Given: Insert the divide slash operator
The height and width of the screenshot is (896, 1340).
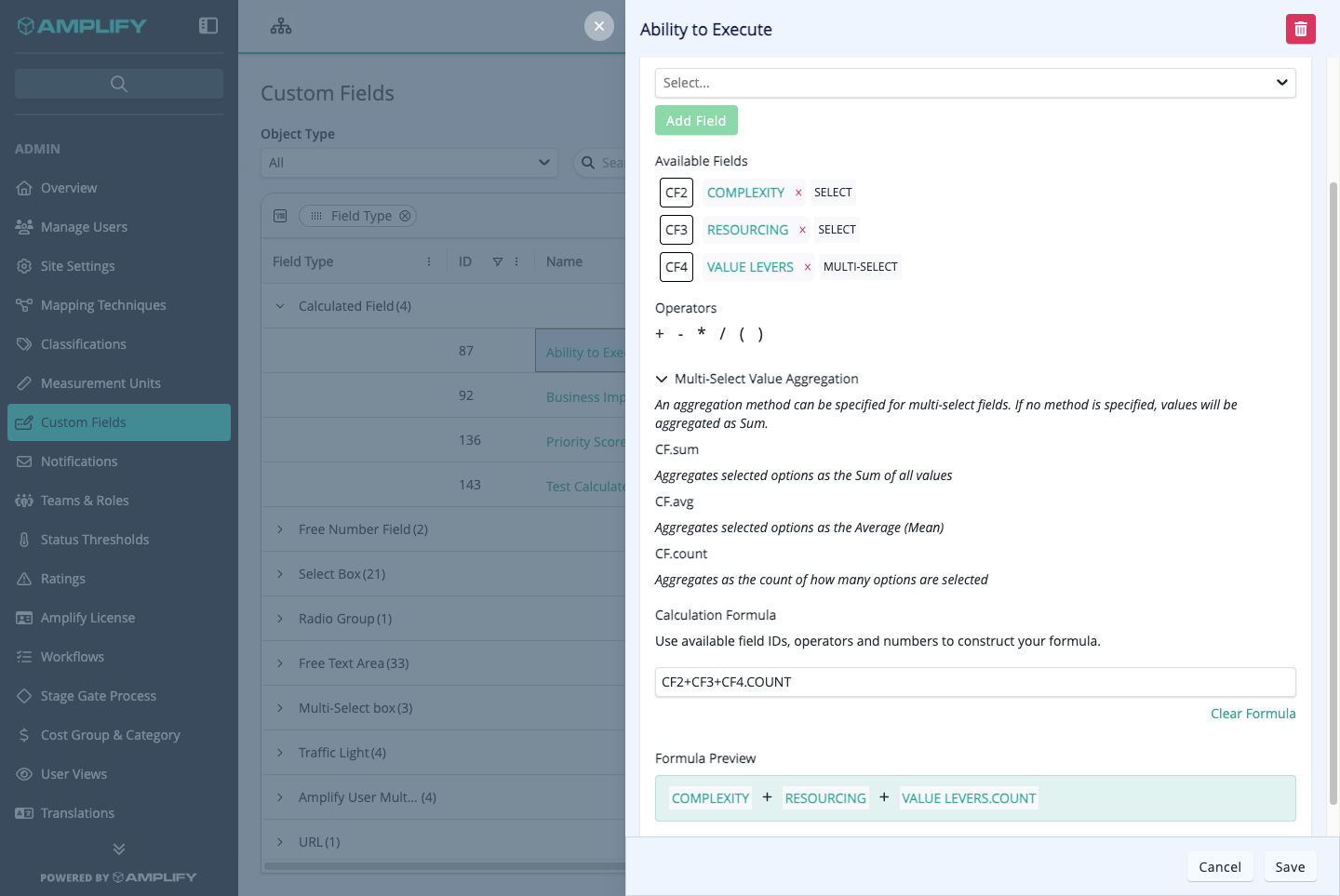Looking at the screenshot, I should 722,334.
